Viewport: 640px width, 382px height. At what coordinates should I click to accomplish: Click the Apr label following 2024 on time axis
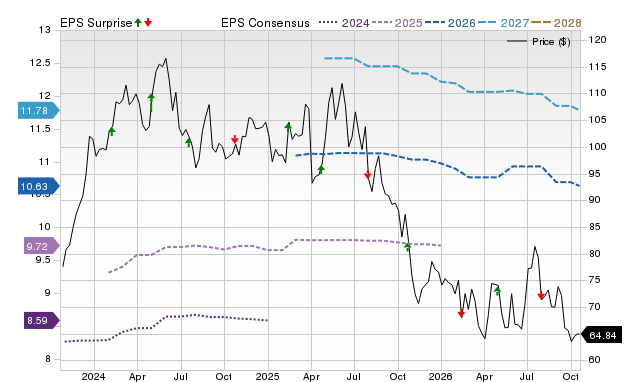(137, 376)
